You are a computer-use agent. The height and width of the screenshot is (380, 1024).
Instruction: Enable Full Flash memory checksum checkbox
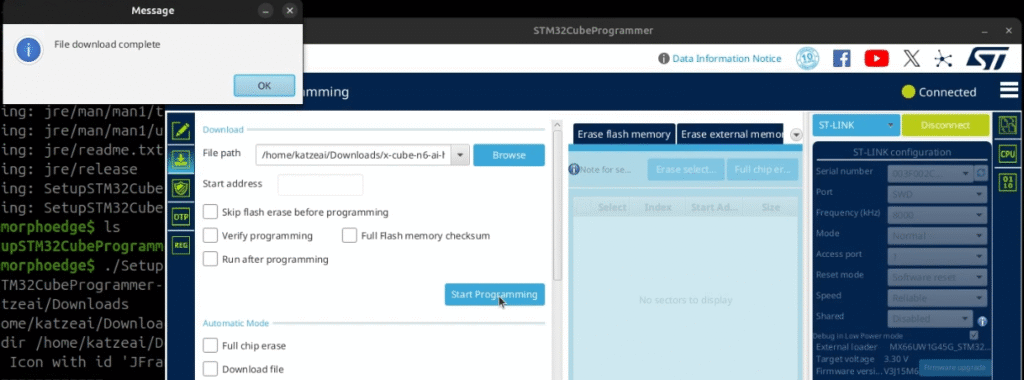coord(349,235)
